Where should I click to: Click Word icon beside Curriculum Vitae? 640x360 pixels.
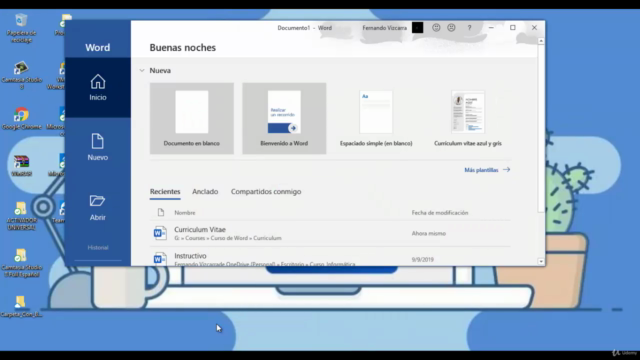point(160,233)
